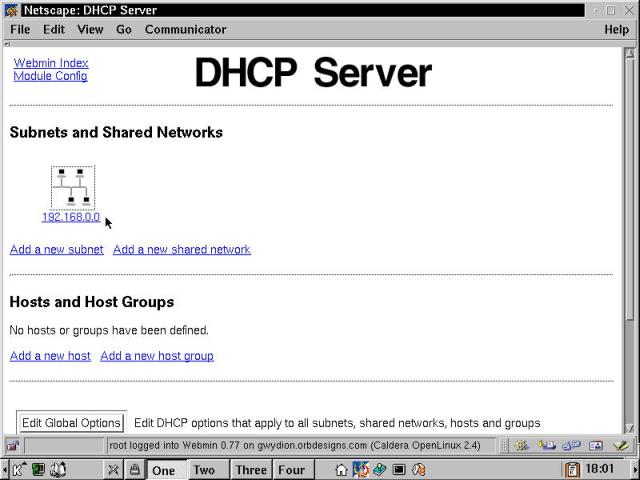Click Add a new subnet link
The image size is (640, 480).
[x=57, y=250]
